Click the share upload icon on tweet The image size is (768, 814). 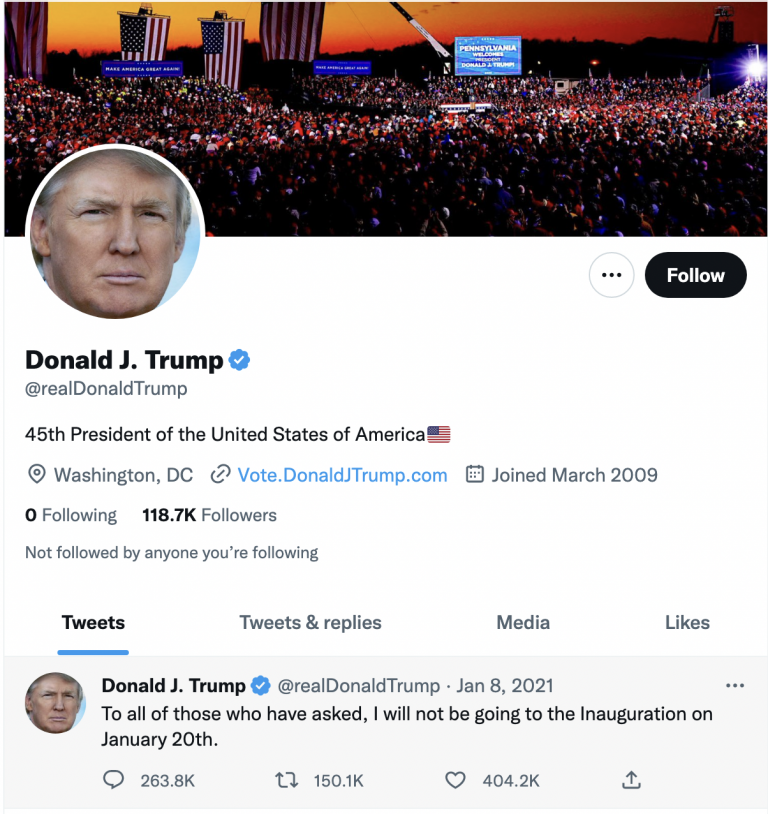point(631,780)
